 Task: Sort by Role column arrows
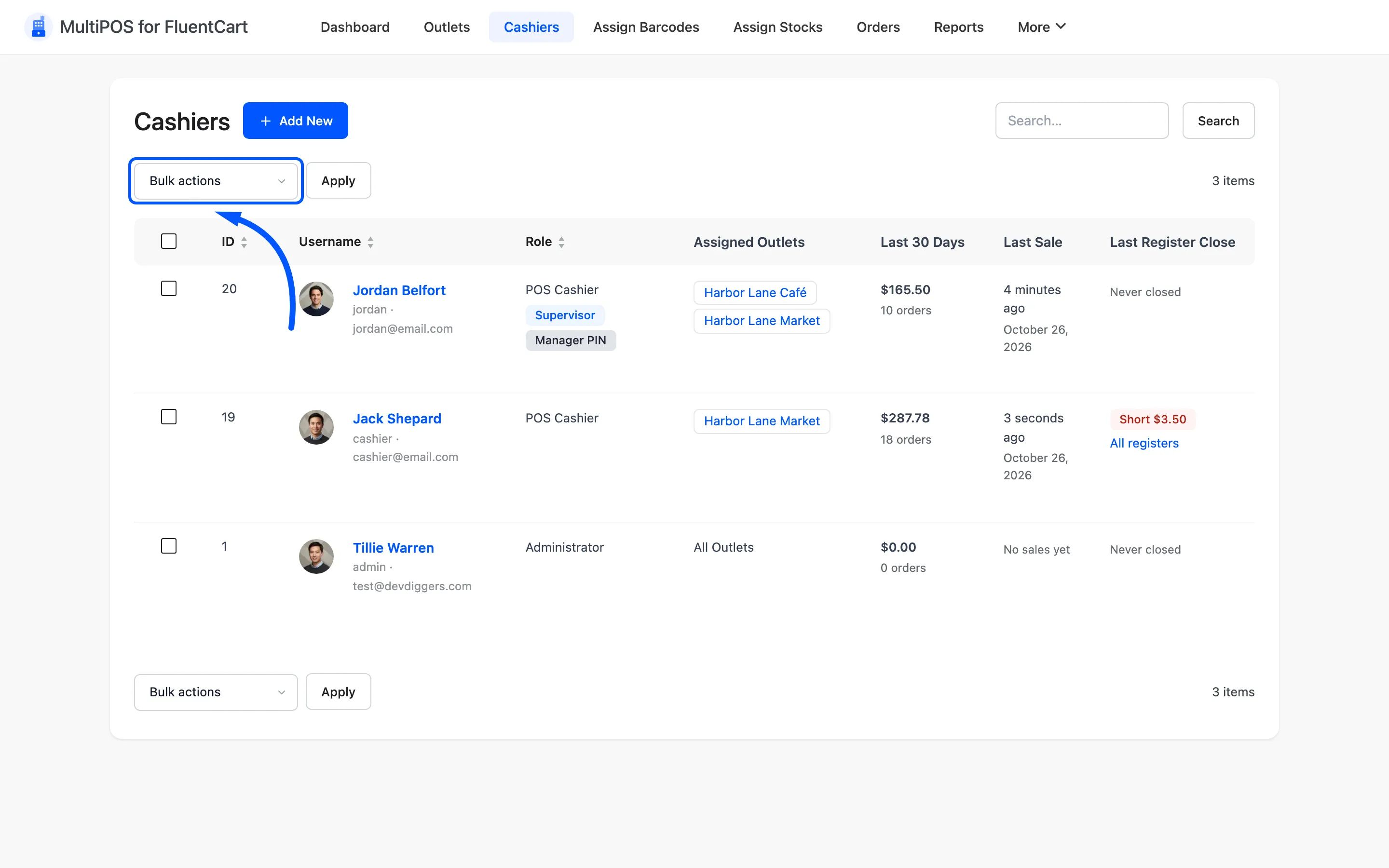561,242
